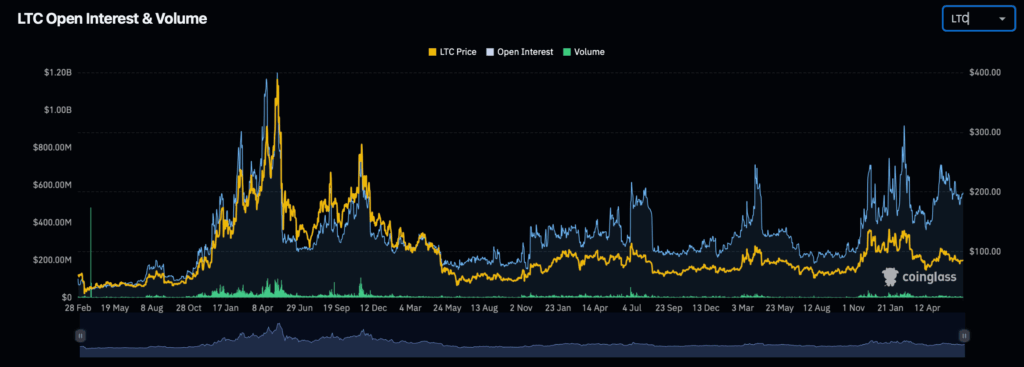1024x367 pixels.
Task: Click the light blue Open Interest swatch
Action: click(490, 52)
